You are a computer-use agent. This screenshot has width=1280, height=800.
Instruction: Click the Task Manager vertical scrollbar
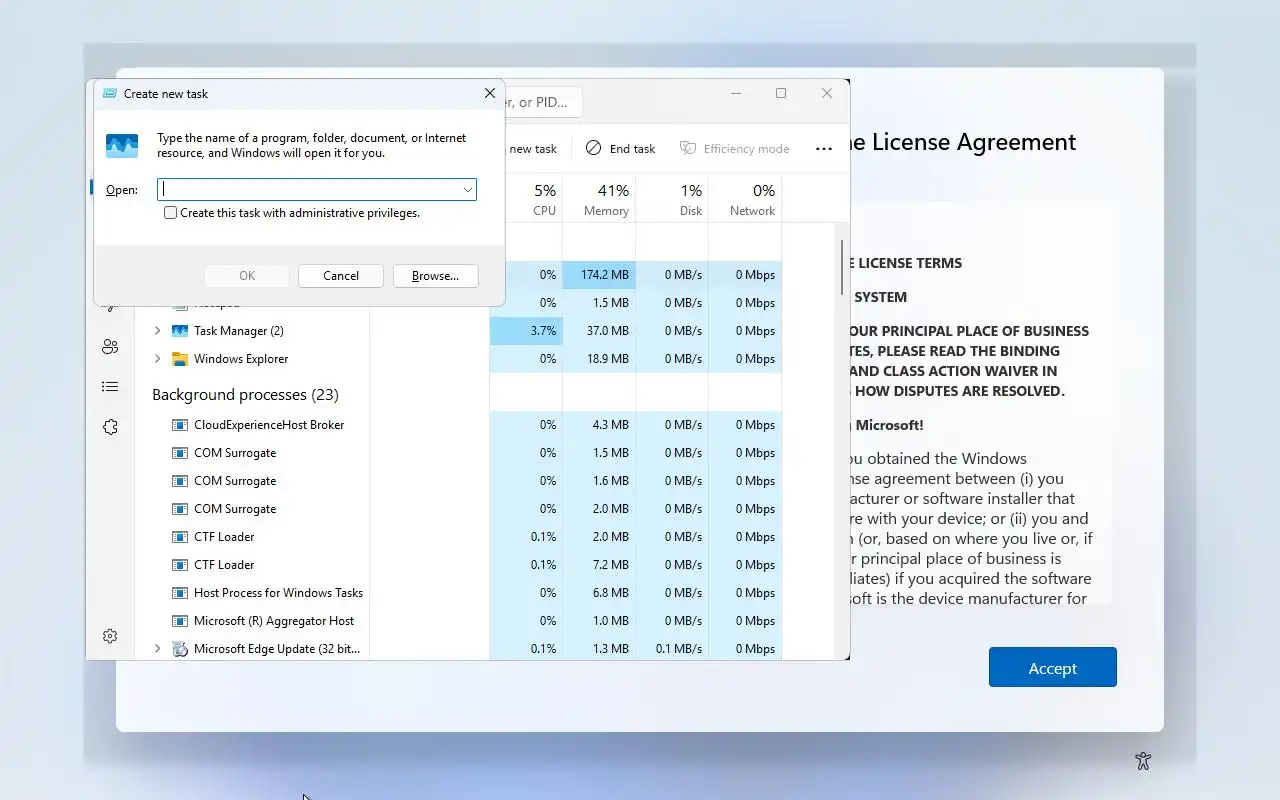coord(842,267)
